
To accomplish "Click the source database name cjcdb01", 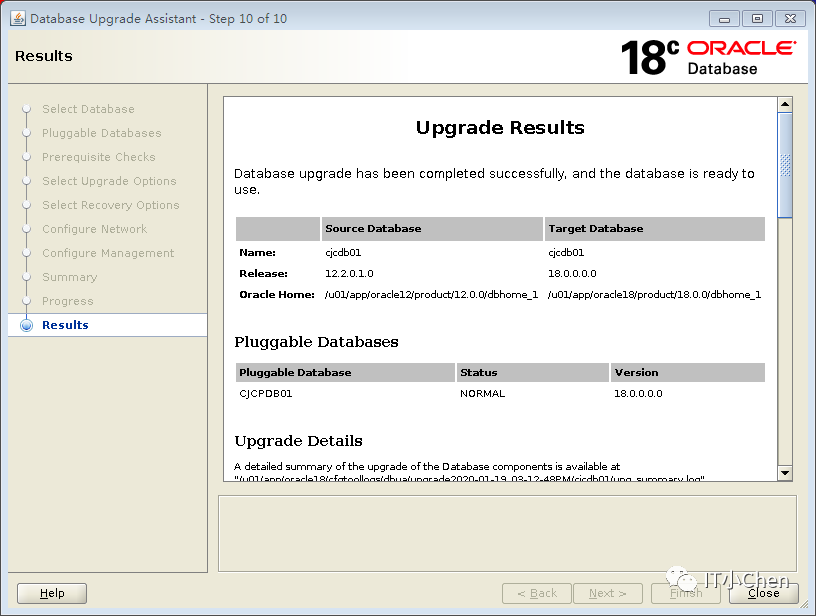I will pos(343,253).
